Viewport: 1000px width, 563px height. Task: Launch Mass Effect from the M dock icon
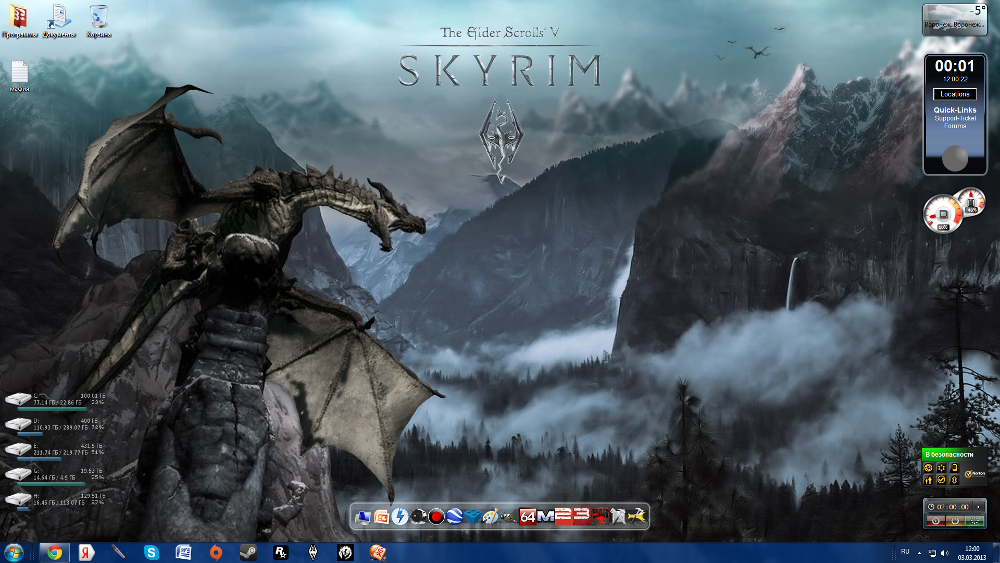[x=545, y=516]
